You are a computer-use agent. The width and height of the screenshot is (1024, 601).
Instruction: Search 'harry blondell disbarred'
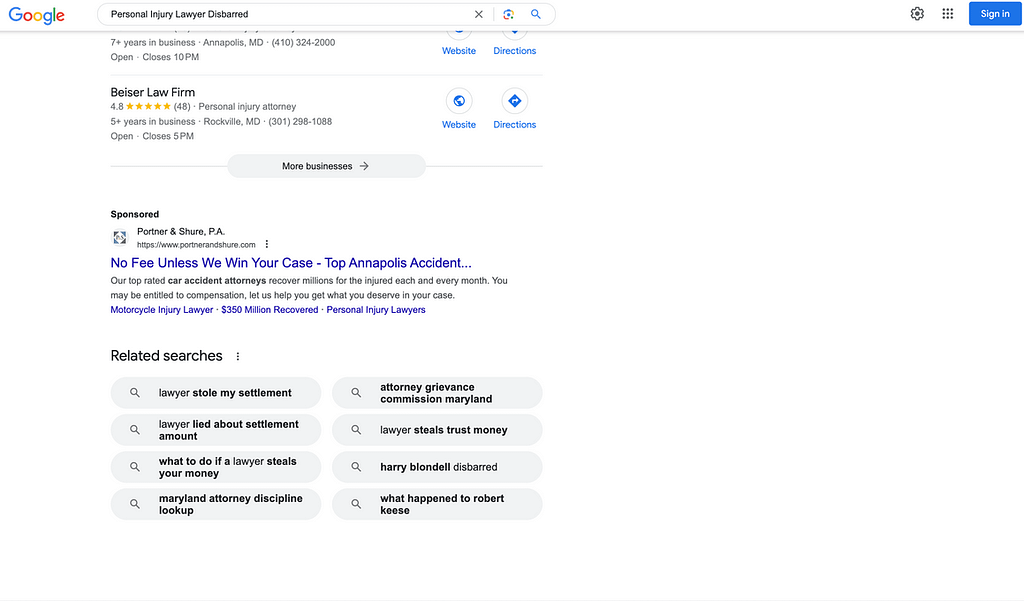click(437, 467)
